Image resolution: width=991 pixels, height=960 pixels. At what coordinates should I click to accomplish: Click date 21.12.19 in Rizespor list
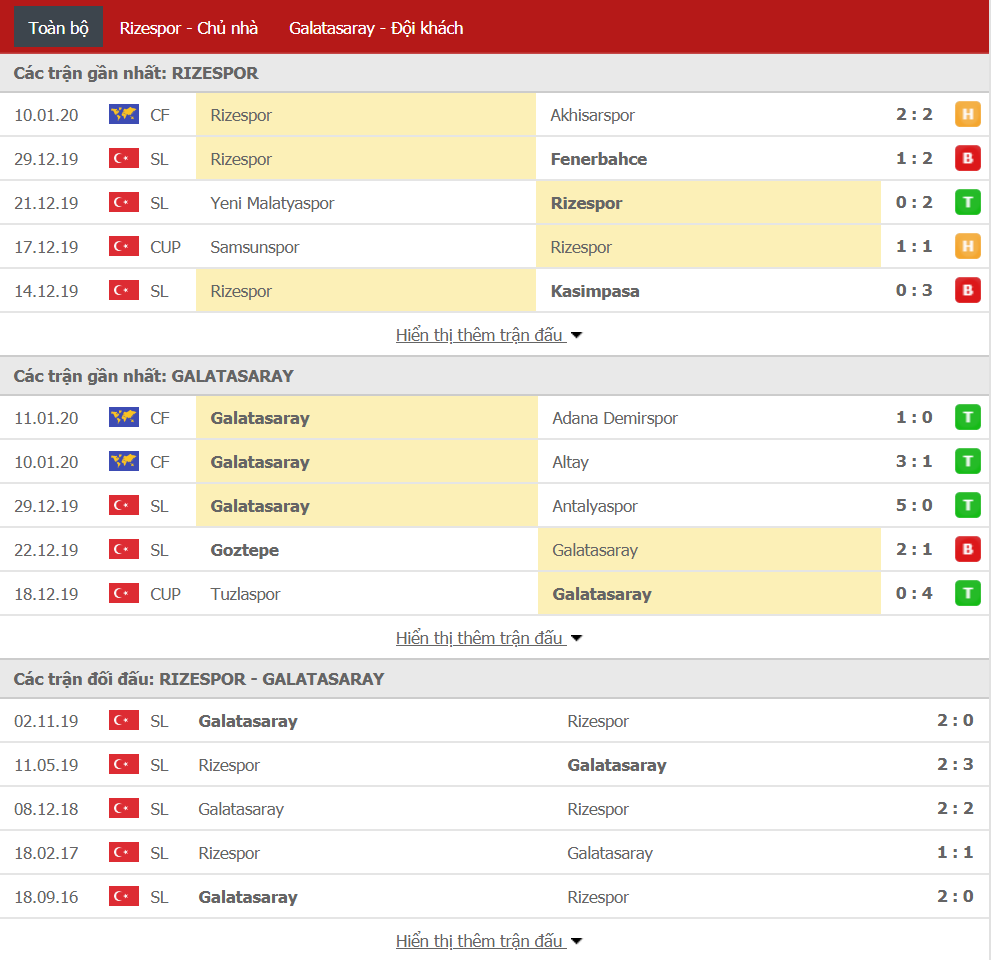point(46,203)
